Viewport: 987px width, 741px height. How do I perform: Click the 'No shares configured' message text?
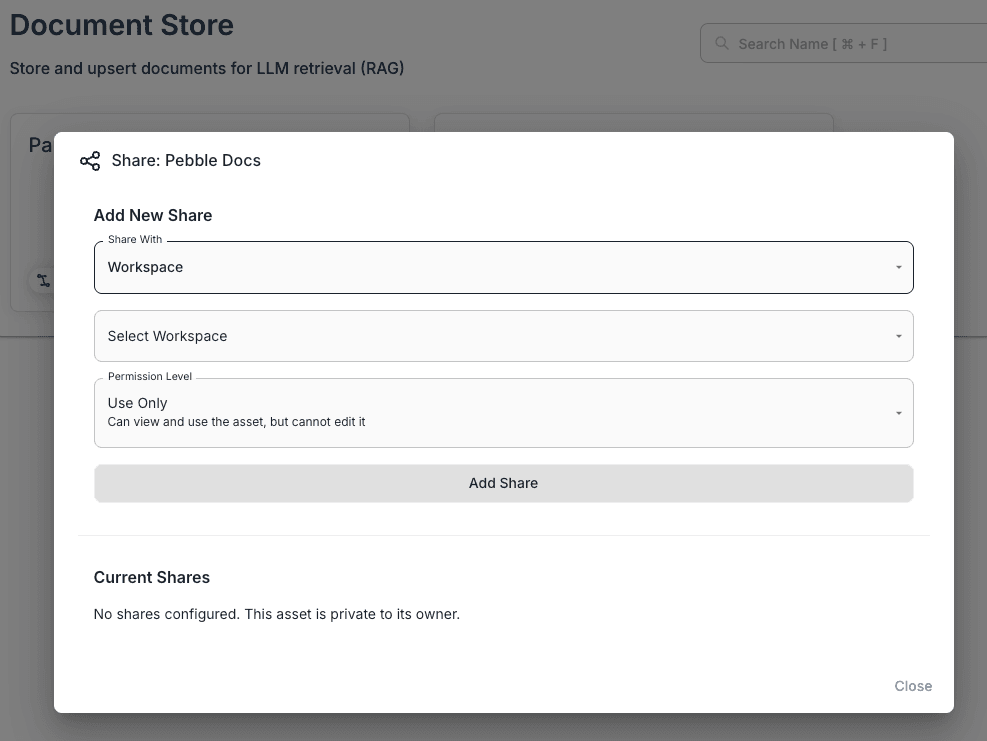coord(277,614)
